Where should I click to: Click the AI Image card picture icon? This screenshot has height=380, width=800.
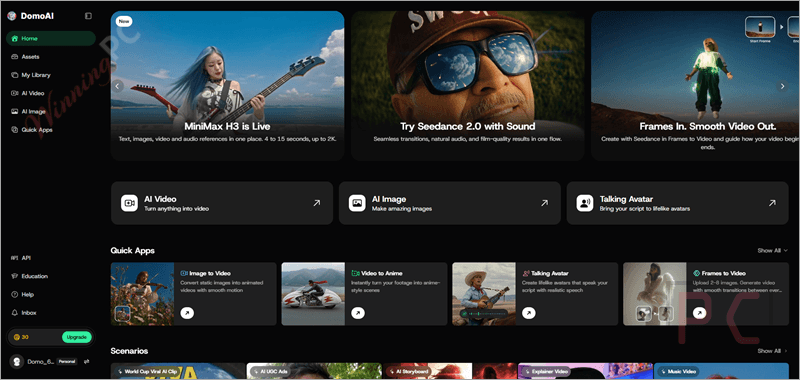point(357,203)
